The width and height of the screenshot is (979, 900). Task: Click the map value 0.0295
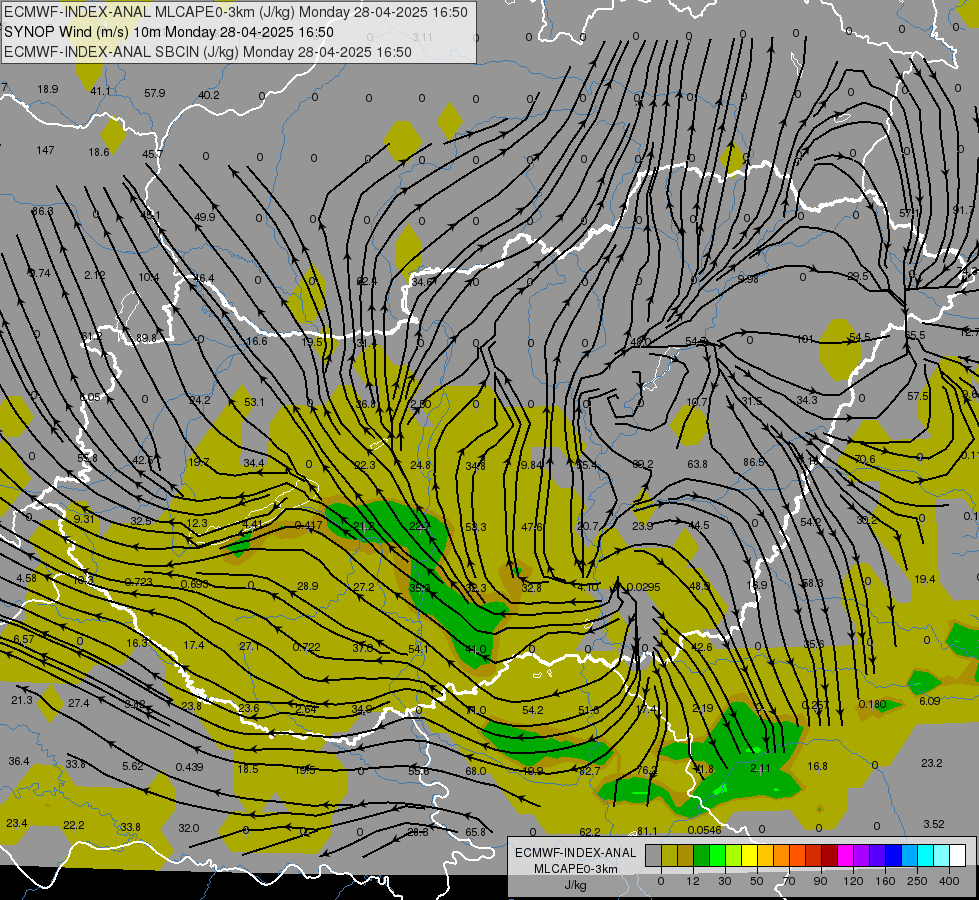point(643,587)
